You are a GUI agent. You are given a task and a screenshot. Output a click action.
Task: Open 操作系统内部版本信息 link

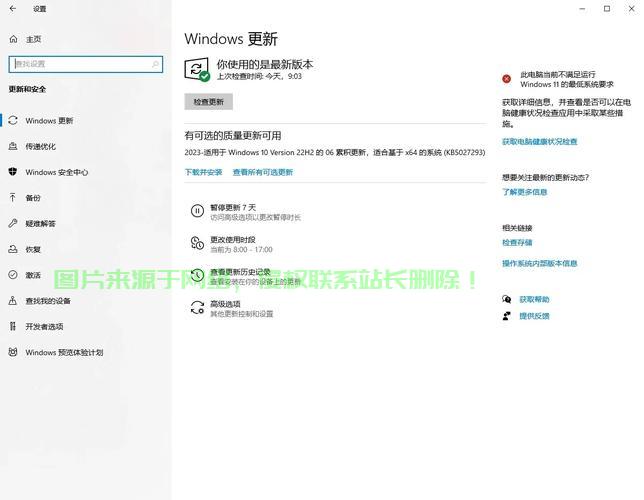pos(540,263)
